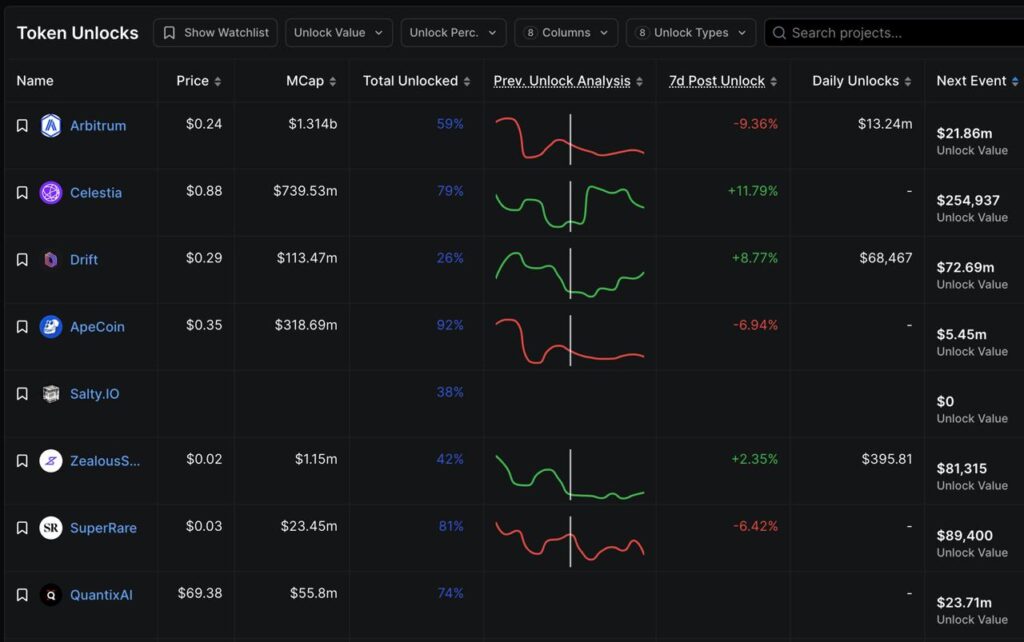Viewport: 1024px width, 642px height.
Task: Expand the Unlock Perc. dropdown
Action: 453,33
